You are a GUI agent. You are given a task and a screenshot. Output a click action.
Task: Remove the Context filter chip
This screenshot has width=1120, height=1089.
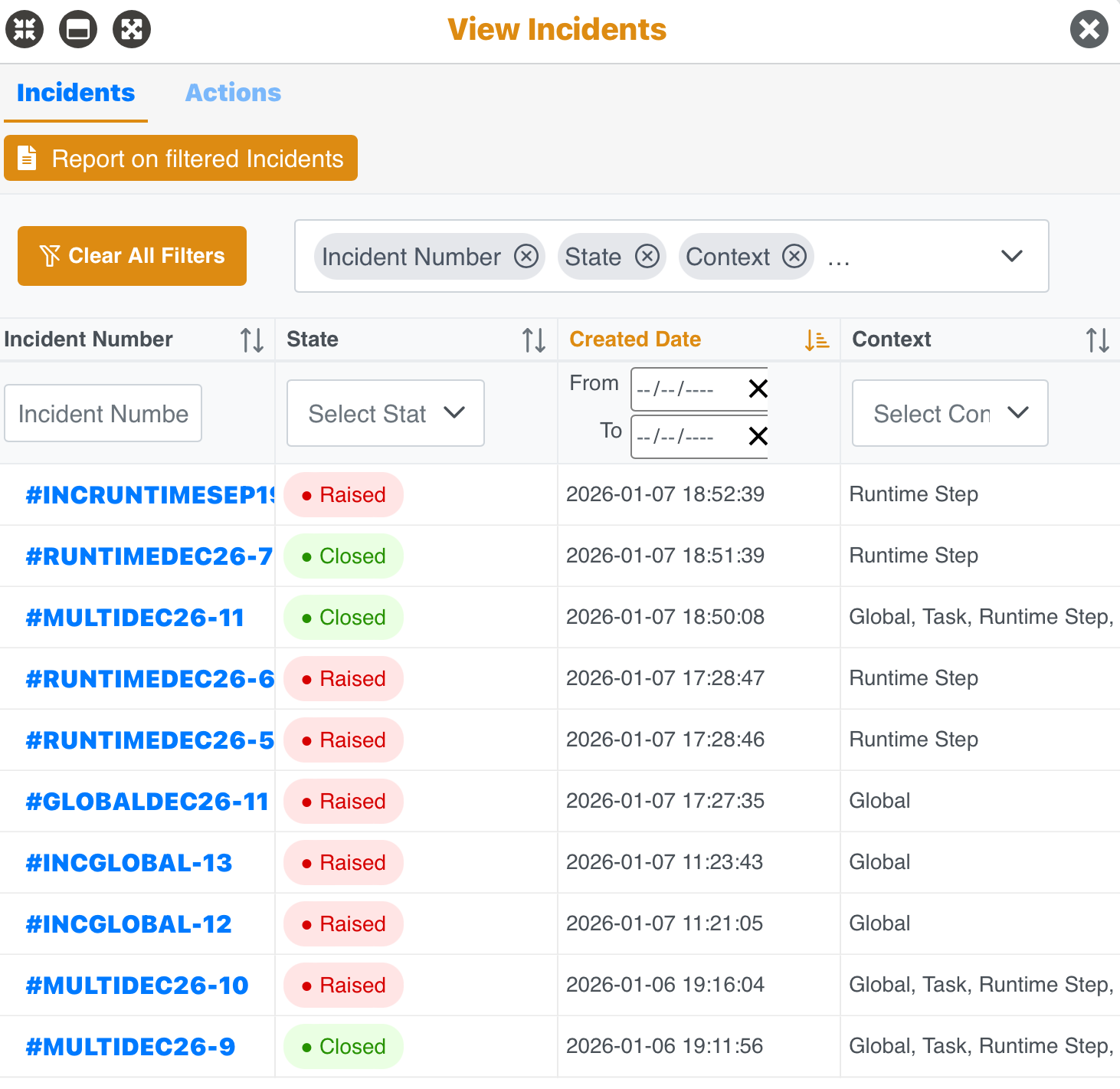[794, 256]
